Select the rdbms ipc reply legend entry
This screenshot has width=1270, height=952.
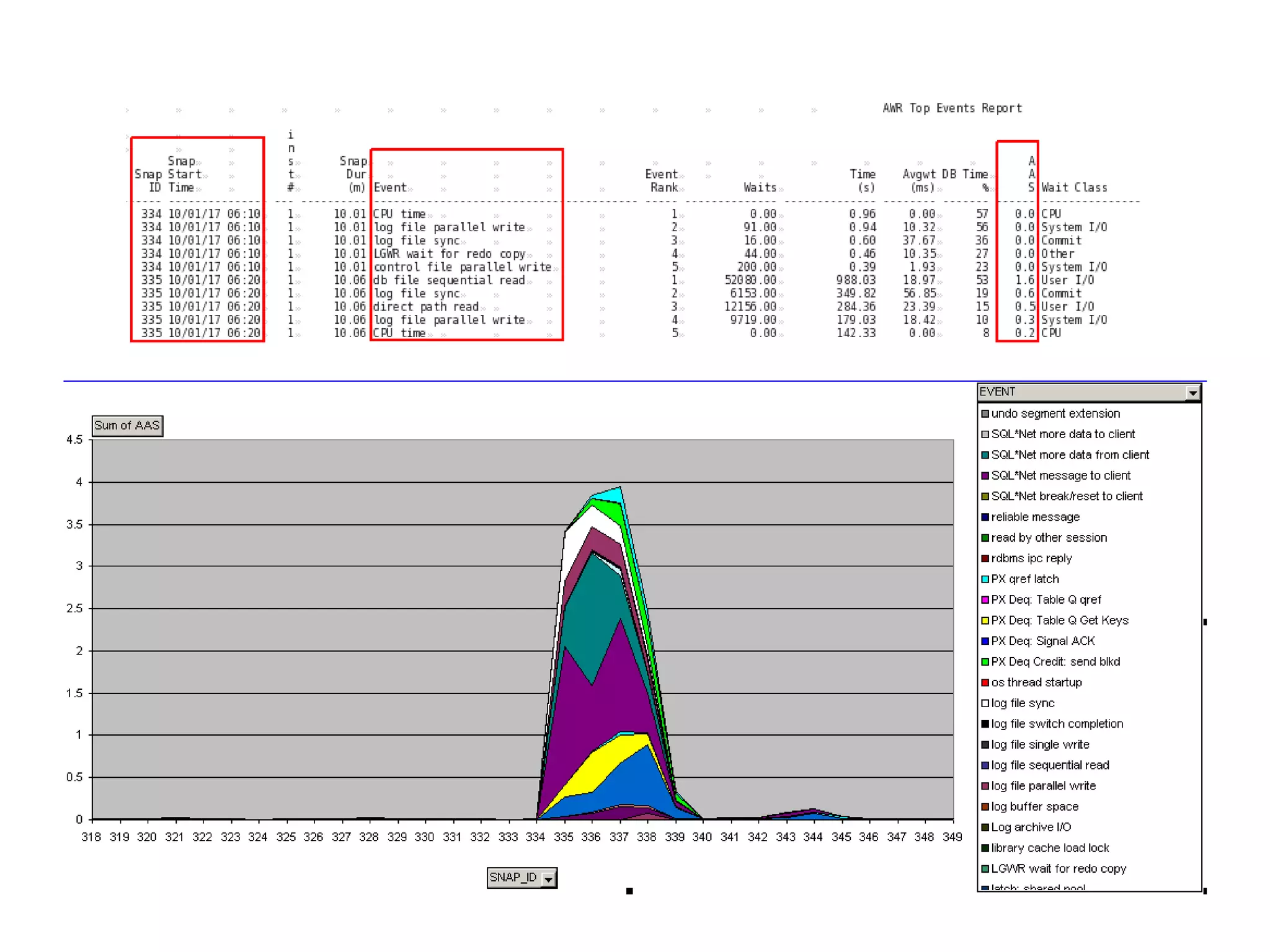pos(1031,558)
